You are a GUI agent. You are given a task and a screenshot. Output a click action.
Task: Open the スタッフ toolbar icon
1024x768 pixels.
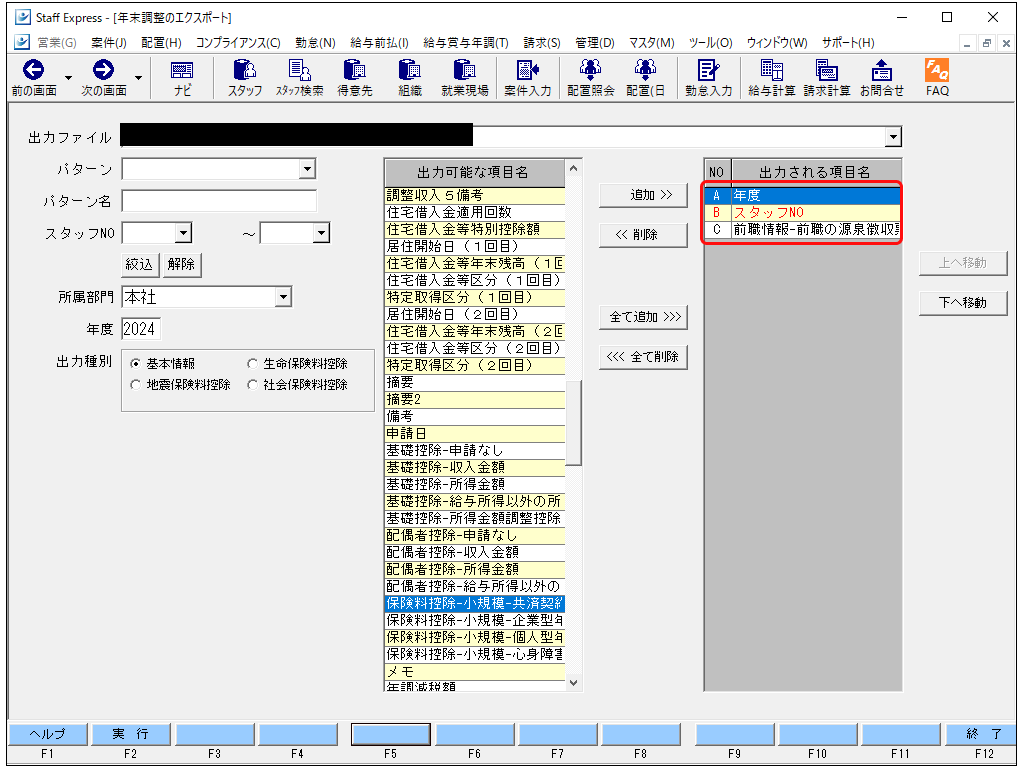[x=245, y=70]
